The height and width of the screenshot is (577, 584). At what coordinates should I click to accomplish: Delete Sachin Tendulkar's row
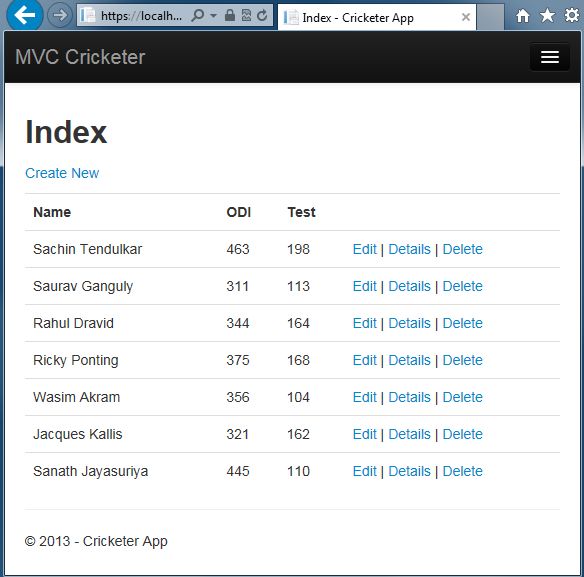463,249
